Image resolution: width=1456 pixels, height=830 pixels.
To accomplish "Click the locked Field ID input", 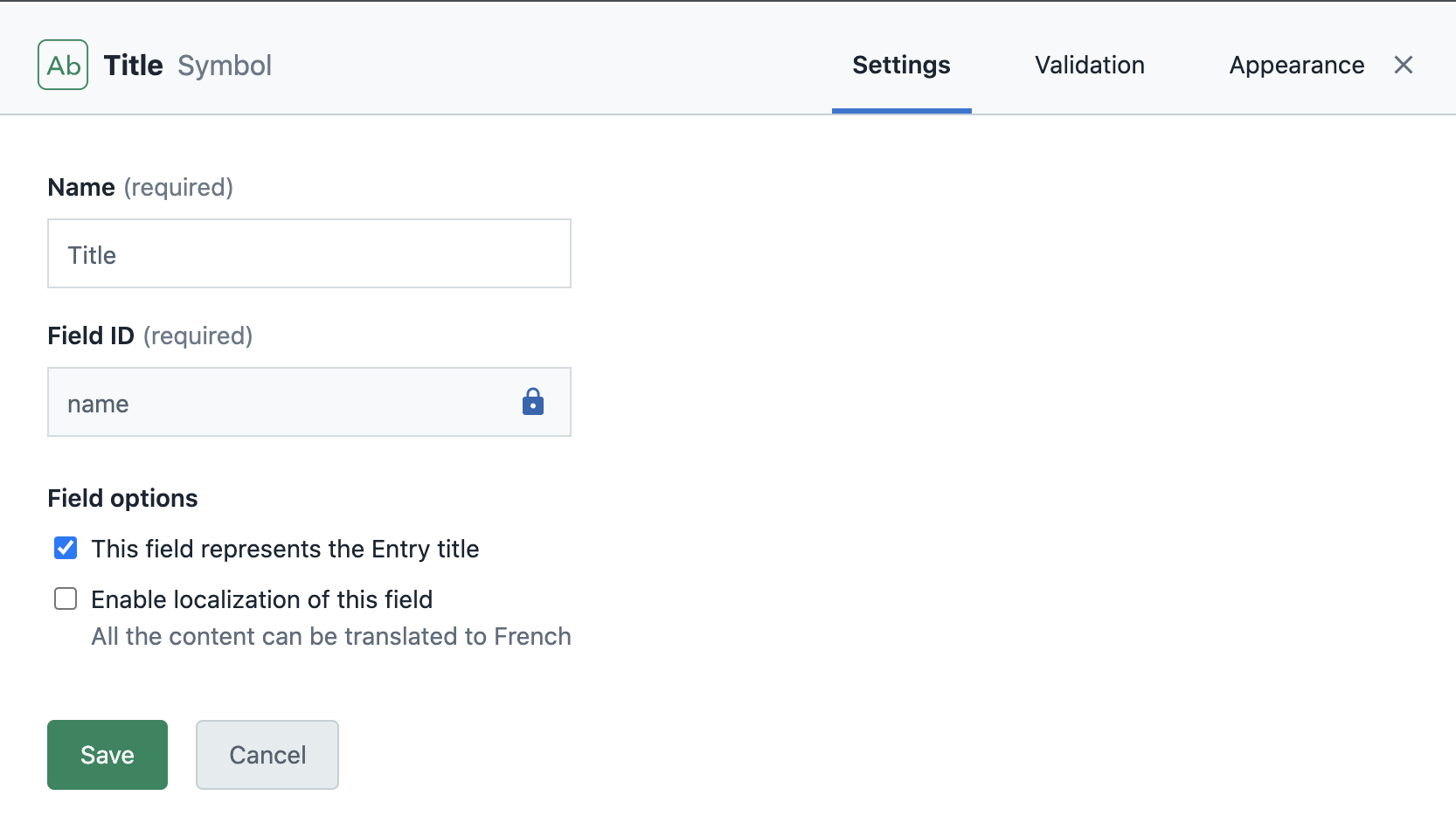I will point(280,403).
